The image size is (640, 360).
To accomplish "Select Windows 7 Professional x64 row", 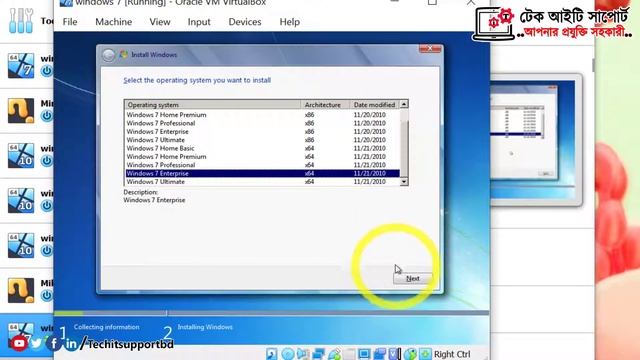I will pos(262,165).
